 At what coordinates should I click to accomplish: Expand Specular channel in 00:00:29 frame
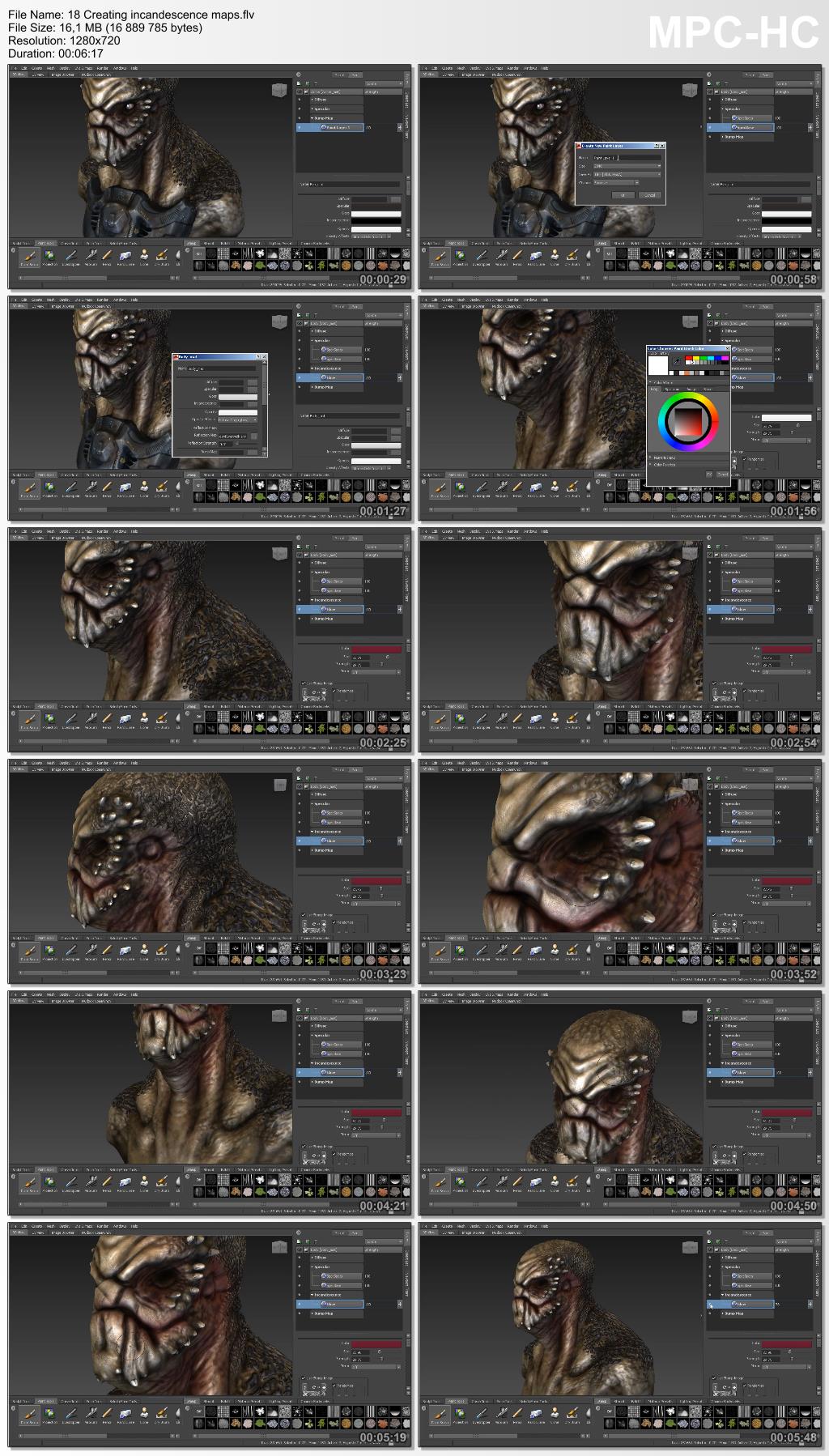click(x=312, y=109)
